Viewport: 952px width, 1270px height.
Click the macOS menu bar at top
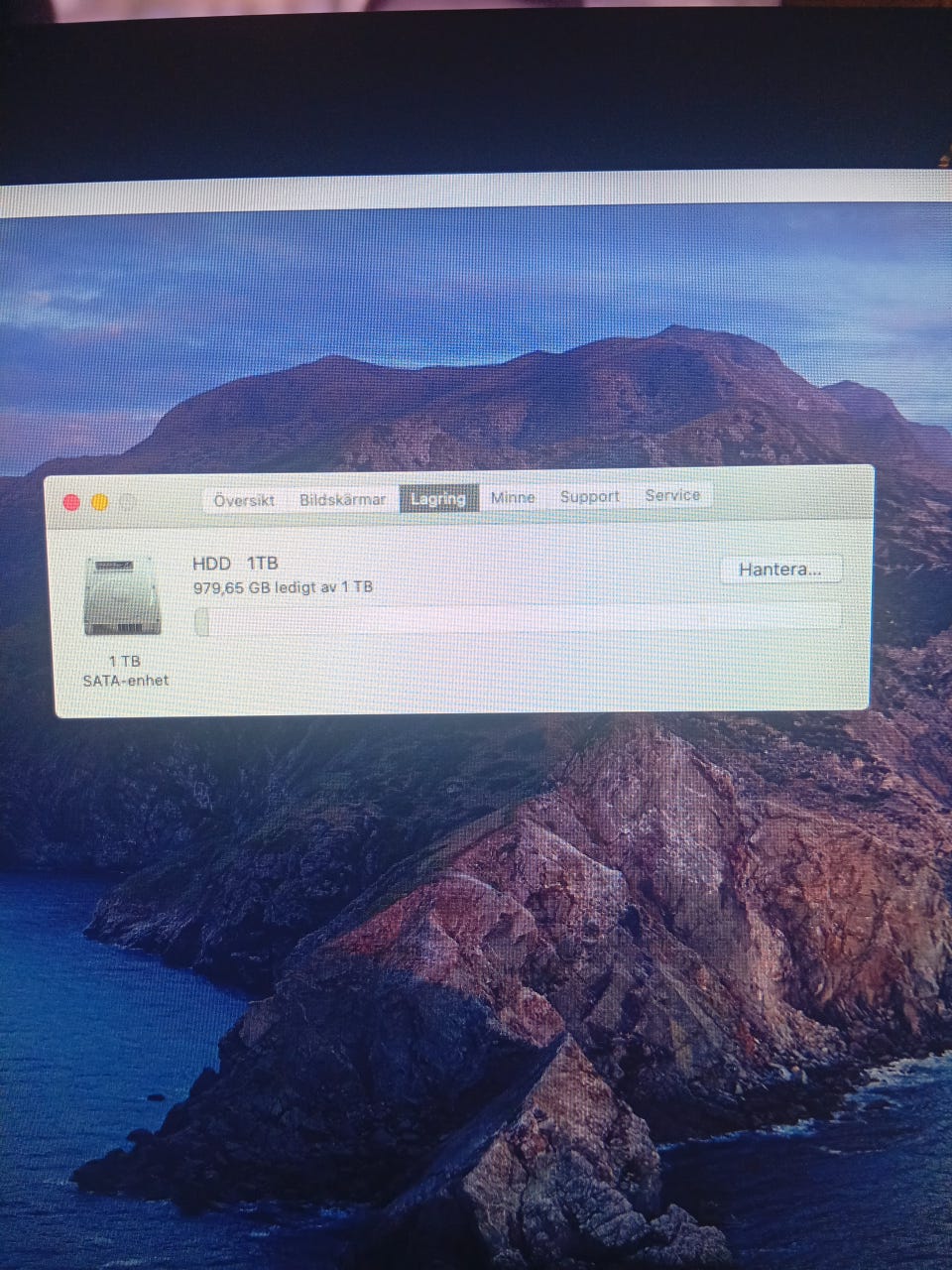tap(476, 196)
